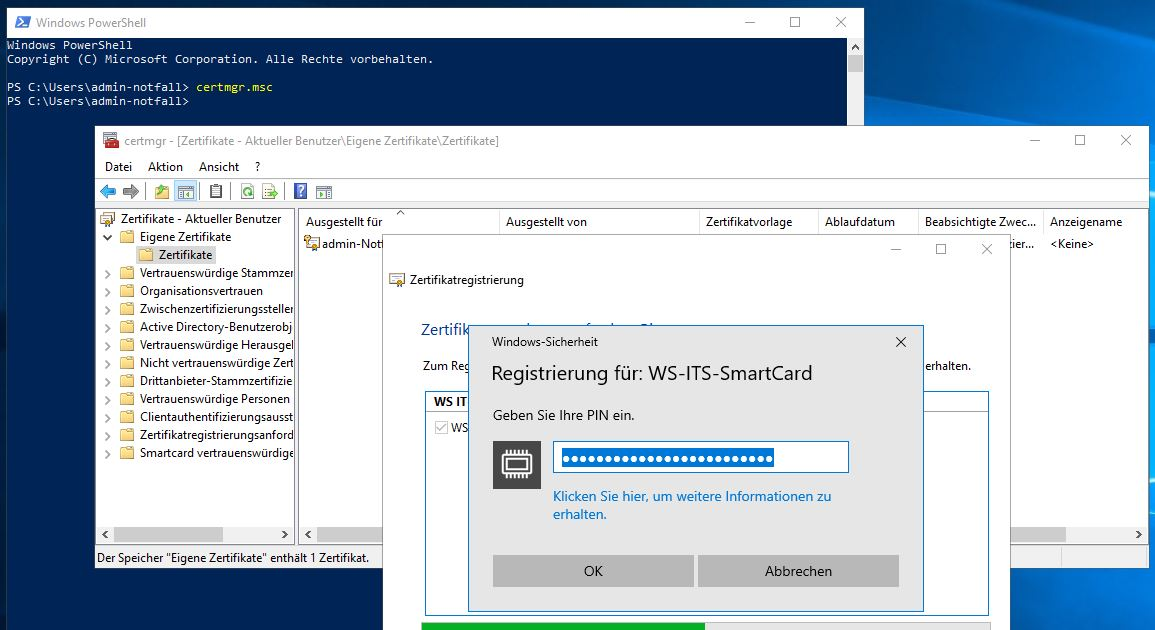Sort by the Ausgestellt von column
The height and width of the screenshot is (630, 1155).
point(599,222)
